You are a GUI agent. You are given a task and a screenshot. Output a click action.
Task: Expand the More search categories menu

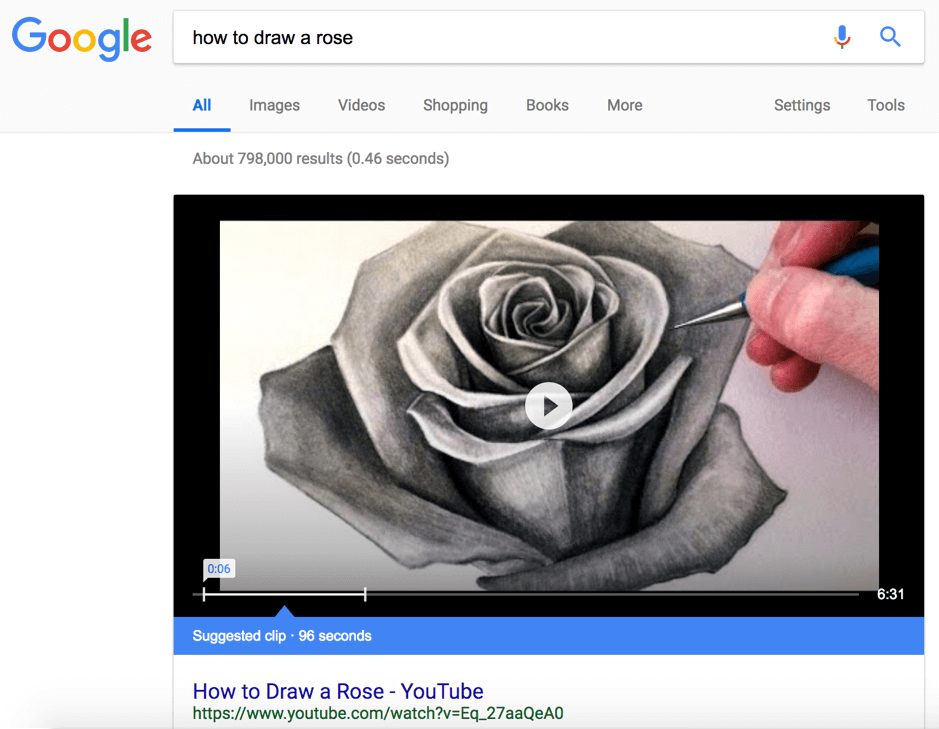coord(624,105)
